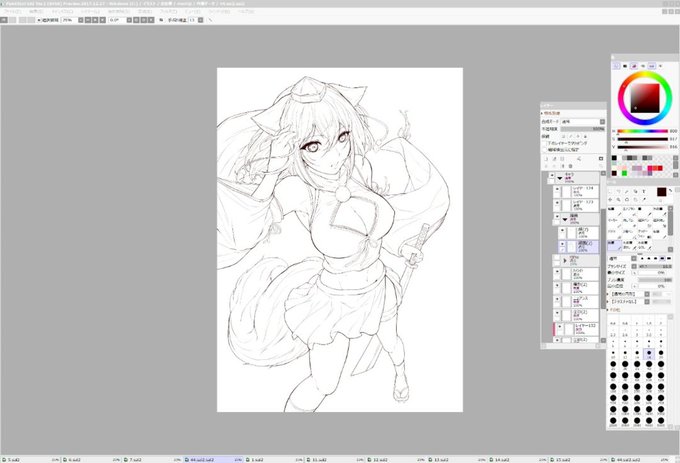Viewport: 680px width, 463px height.
Task: Create a new layer in layer panel
Action: (x=546, y=159)
